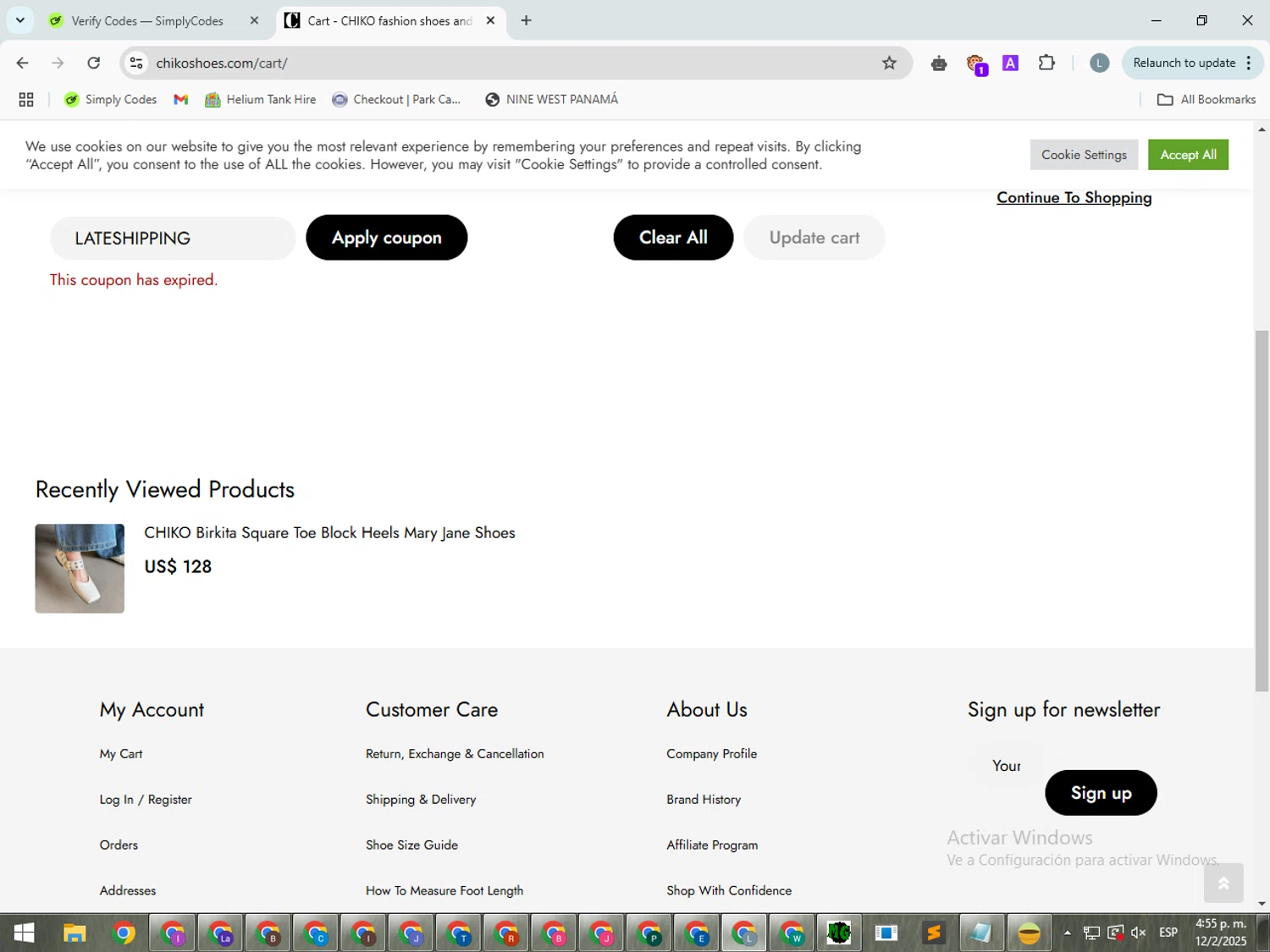Accept All cookies
This screenshot has height=952, width=1270.
[x=1188, y=155]
